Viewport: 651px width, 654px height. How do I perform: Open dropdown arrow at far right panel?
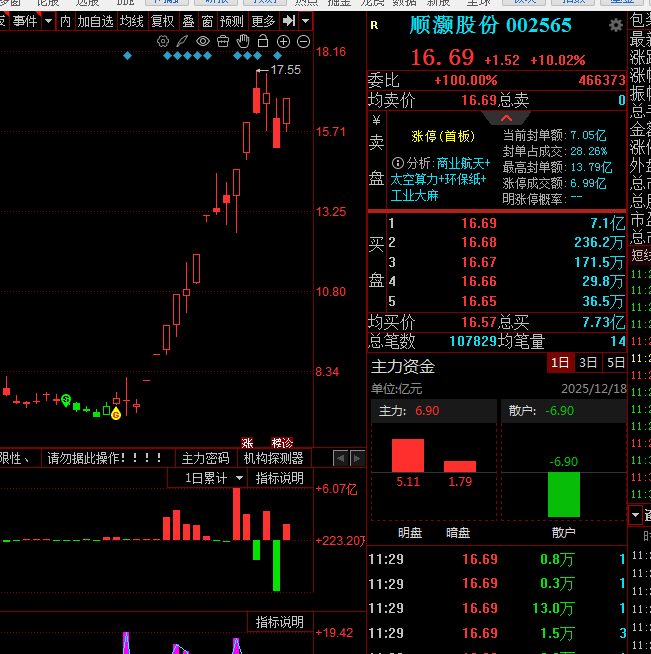[635, 515]
